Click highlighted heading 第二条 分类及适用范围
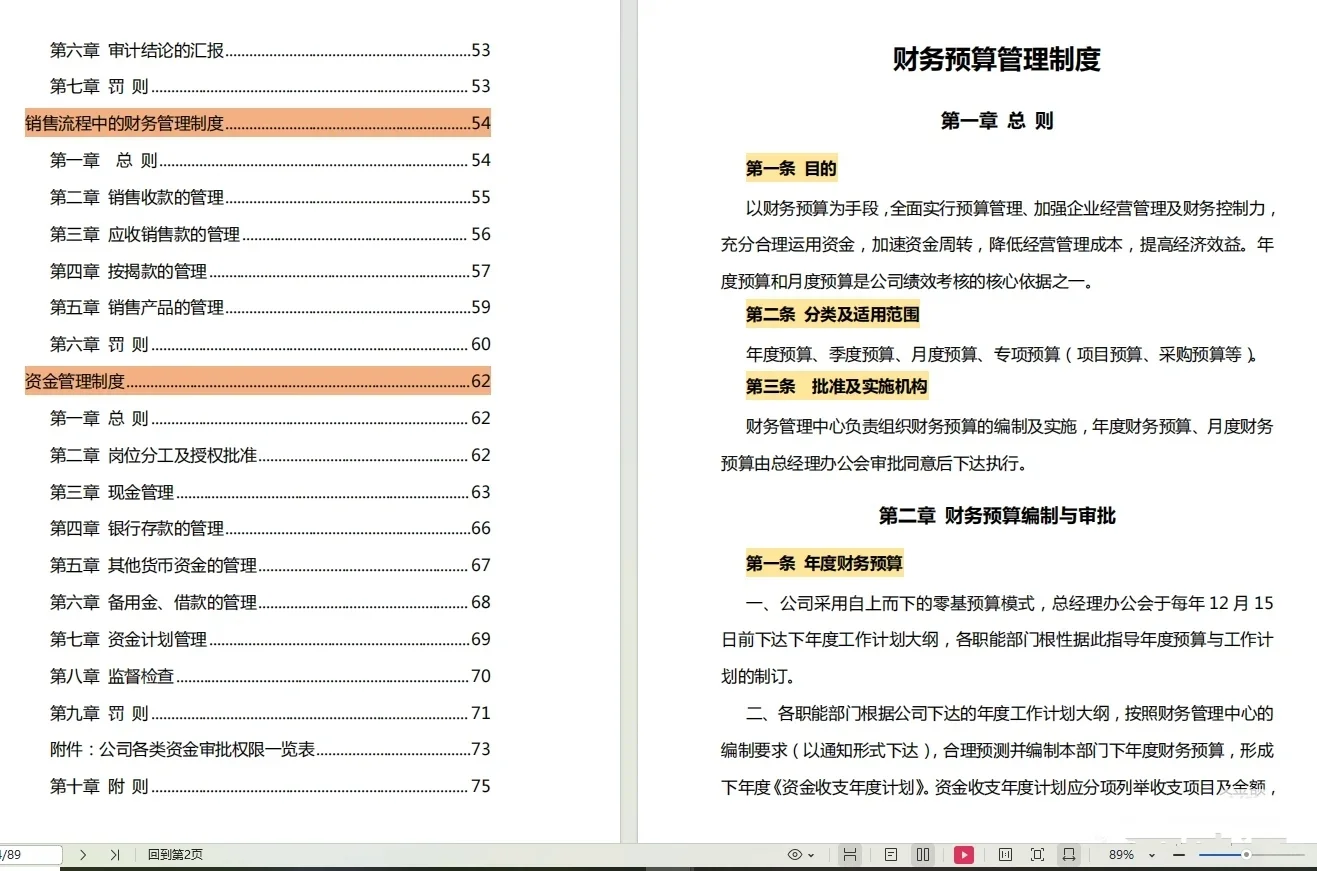Viewport: 1317px width, 871px height. (x=832, y=314)
